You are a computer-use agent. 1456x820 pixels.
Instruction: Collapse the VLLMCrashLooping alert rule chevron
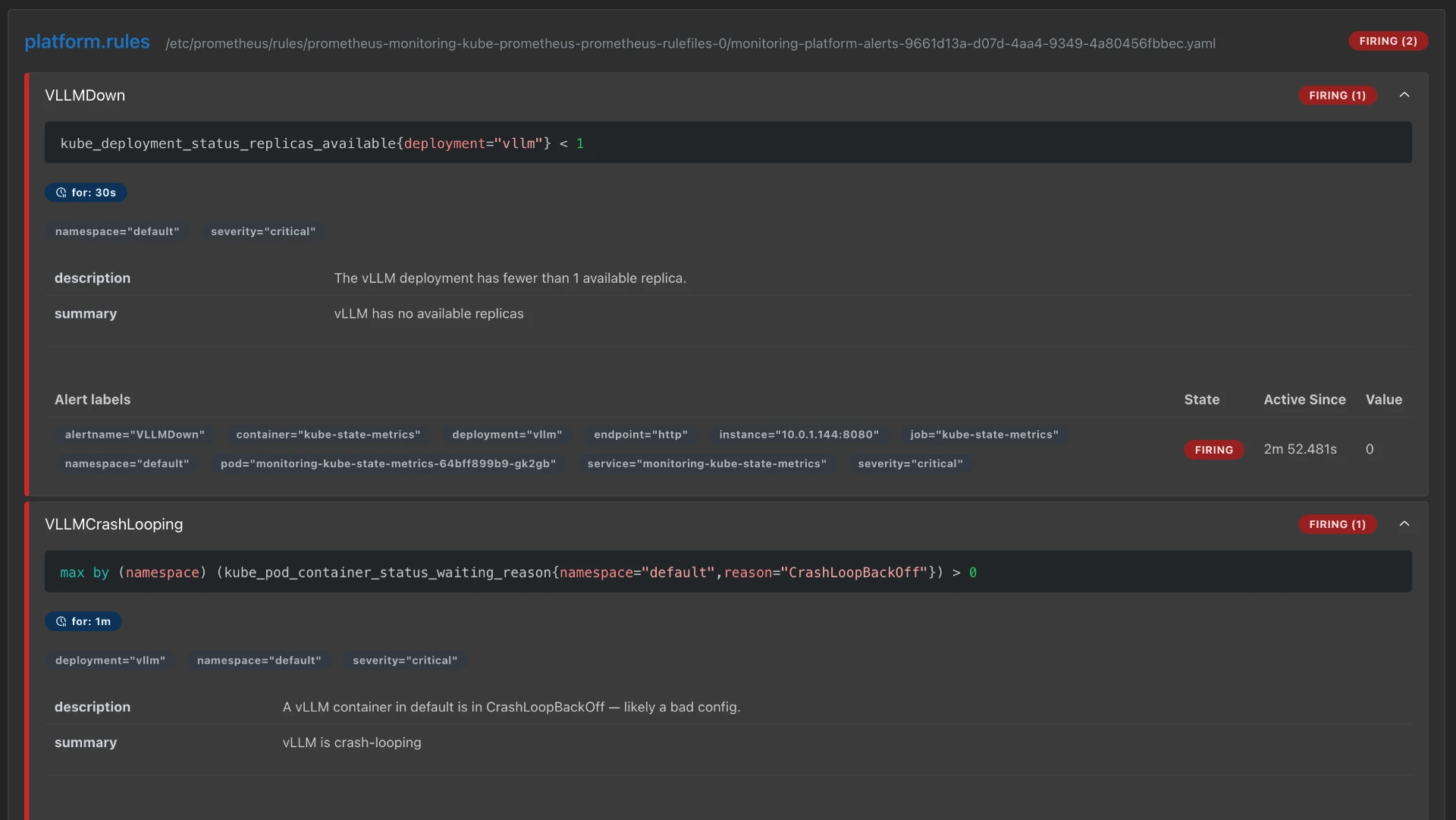pyautogui.click(x=1404, y=524)
